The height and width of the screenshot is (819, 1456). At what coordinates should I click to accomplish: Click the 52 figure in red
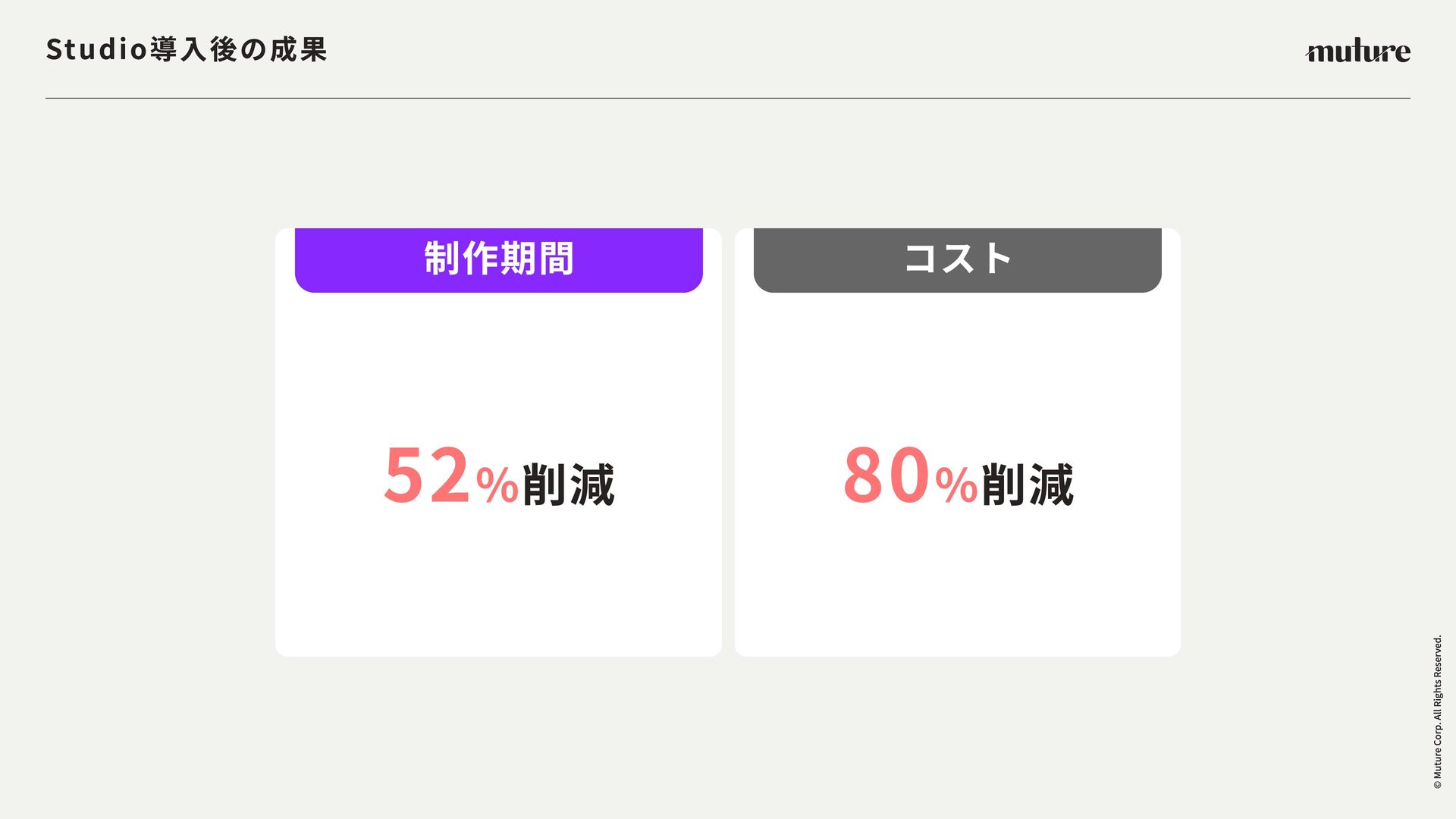click(427, 475)
